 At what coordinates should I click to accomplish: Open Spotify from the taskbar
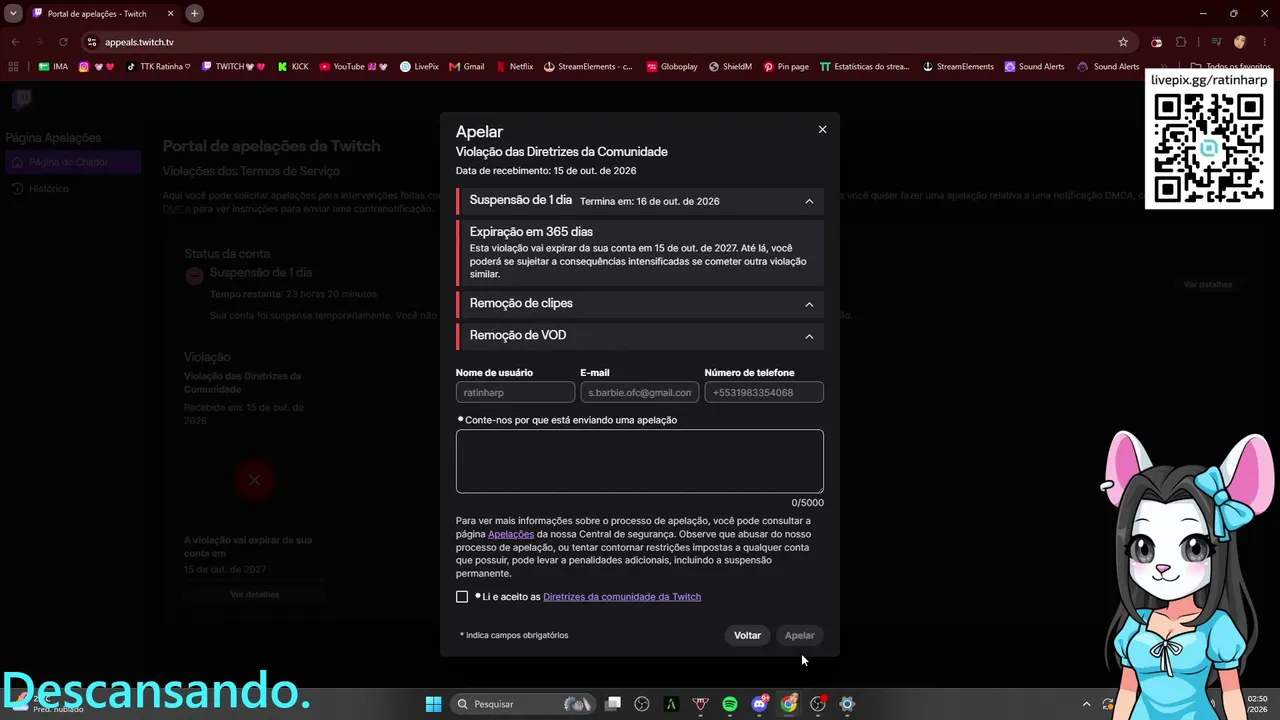[x=730, y=704]
